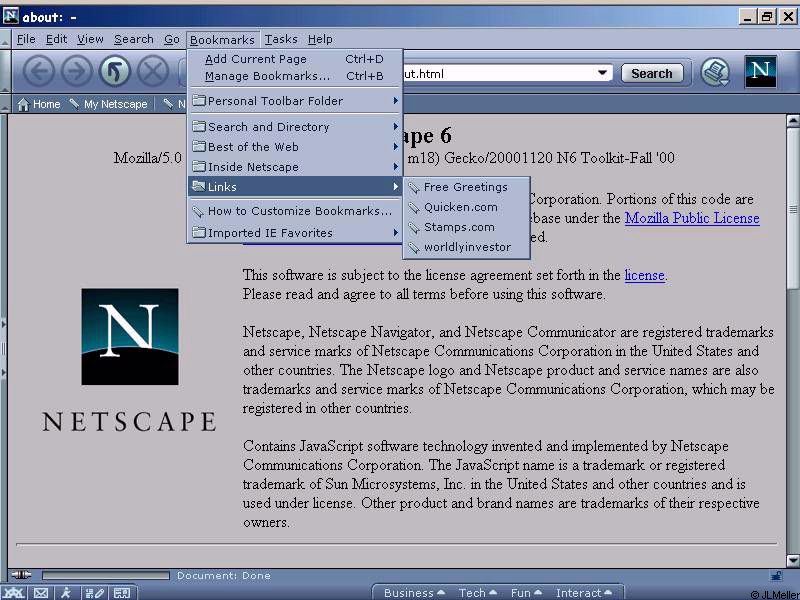800x600 pixels.
Task: Open How to Customize Bookmarks entry
Action: [x=295, y=211]
